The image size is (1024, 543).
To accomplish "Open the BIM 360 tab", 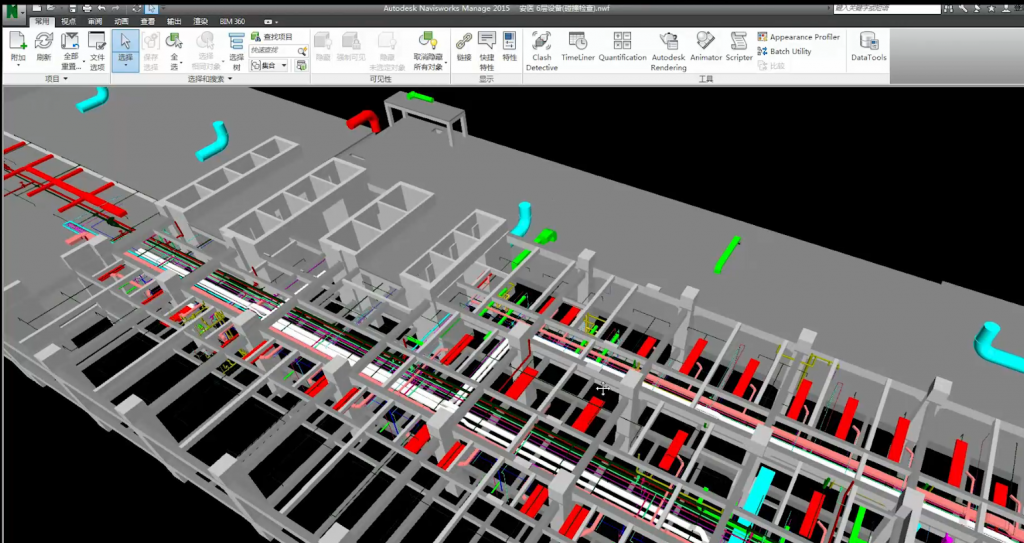I will point(232,21).
